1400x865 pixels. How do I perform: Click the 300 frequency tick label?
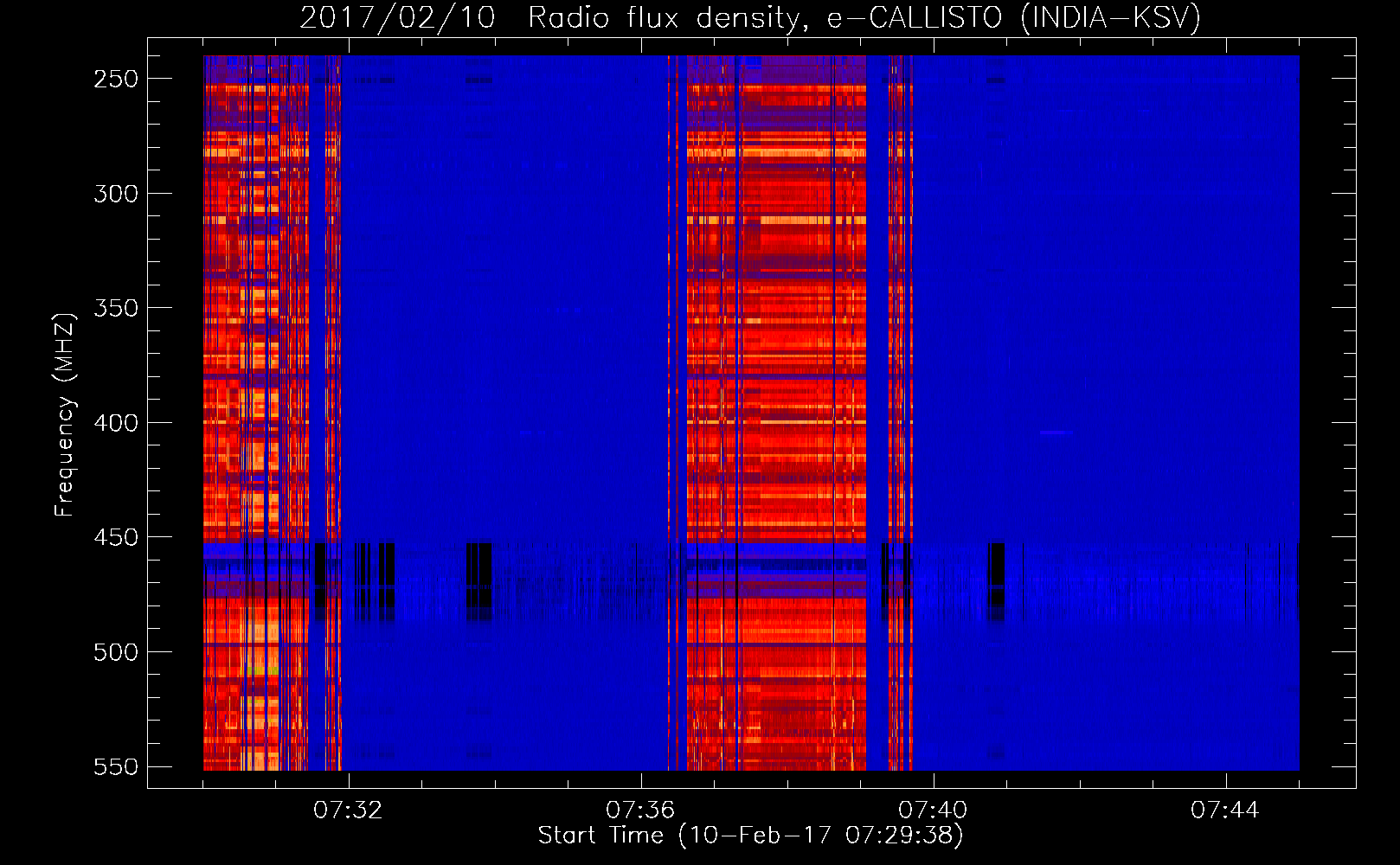coord(116,194)
